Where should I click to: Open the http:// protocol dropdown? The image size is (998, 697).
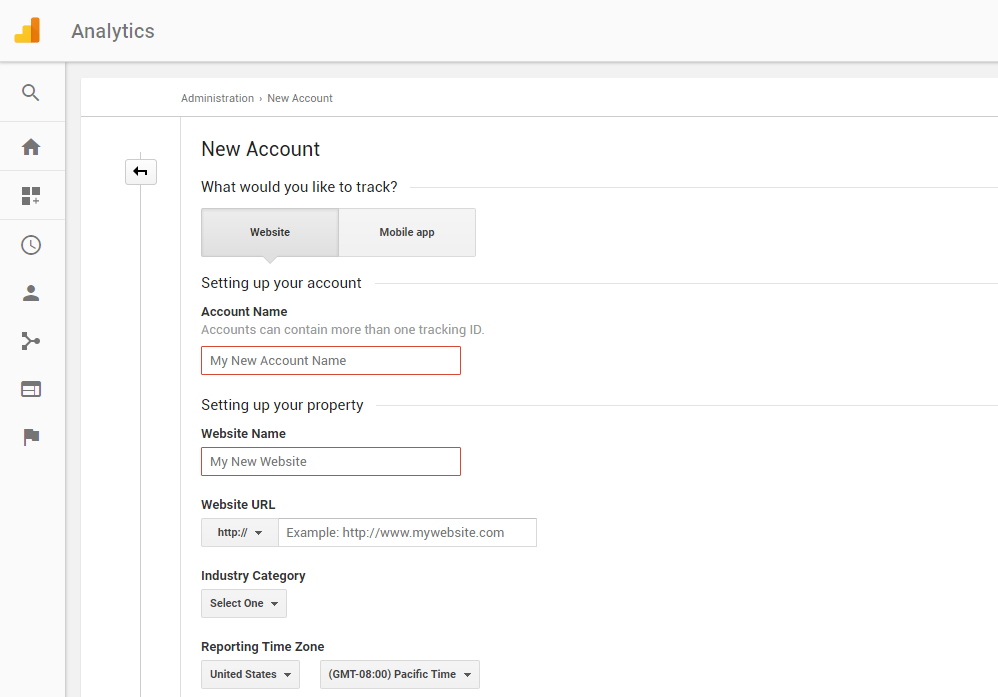tap(240, 533)
